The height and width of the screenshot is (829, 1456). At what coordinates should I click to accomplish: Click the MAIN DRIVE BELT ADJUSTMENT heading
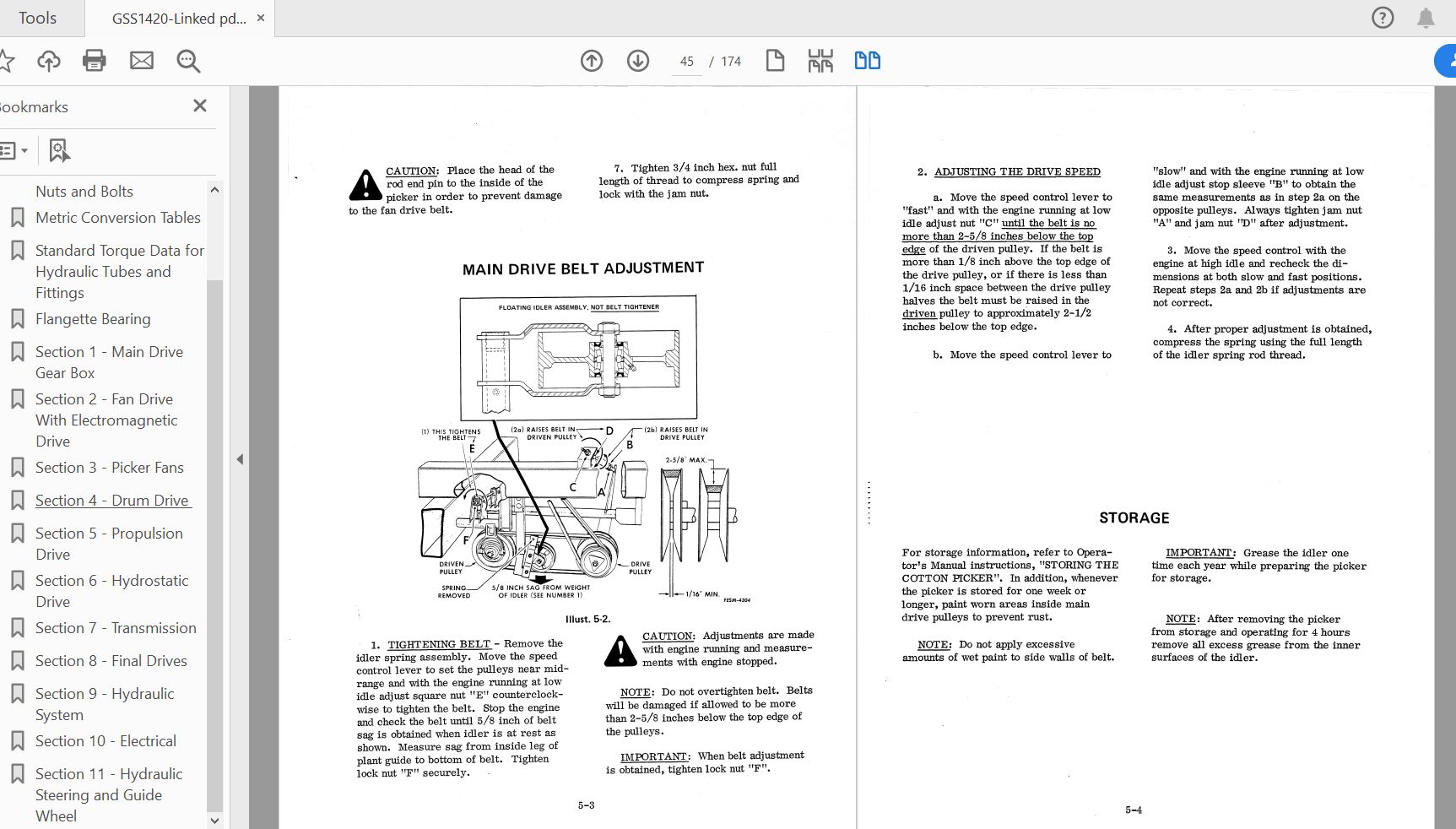coord(583,268)
